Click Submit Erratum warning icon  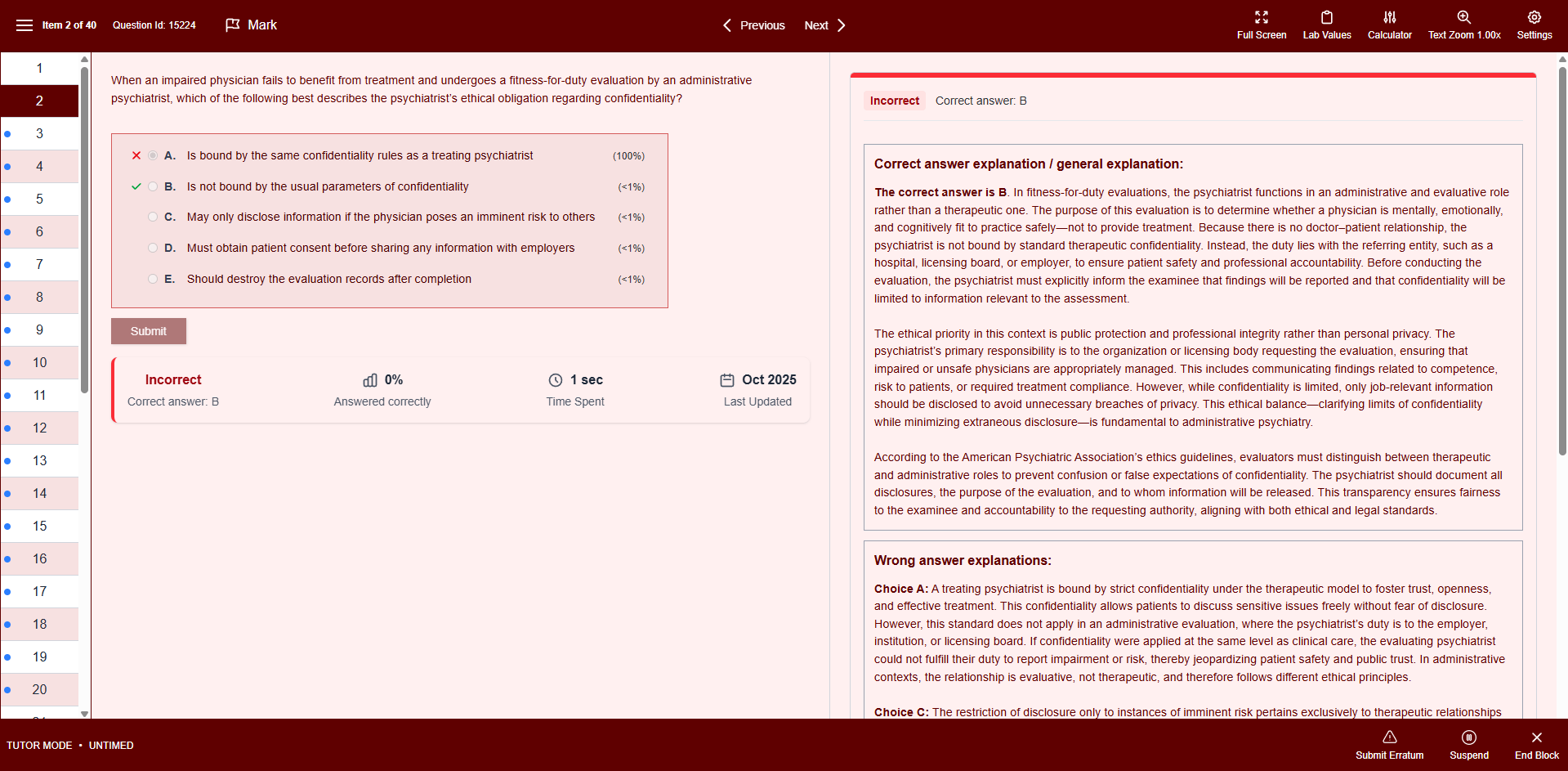click(1389, 737)
